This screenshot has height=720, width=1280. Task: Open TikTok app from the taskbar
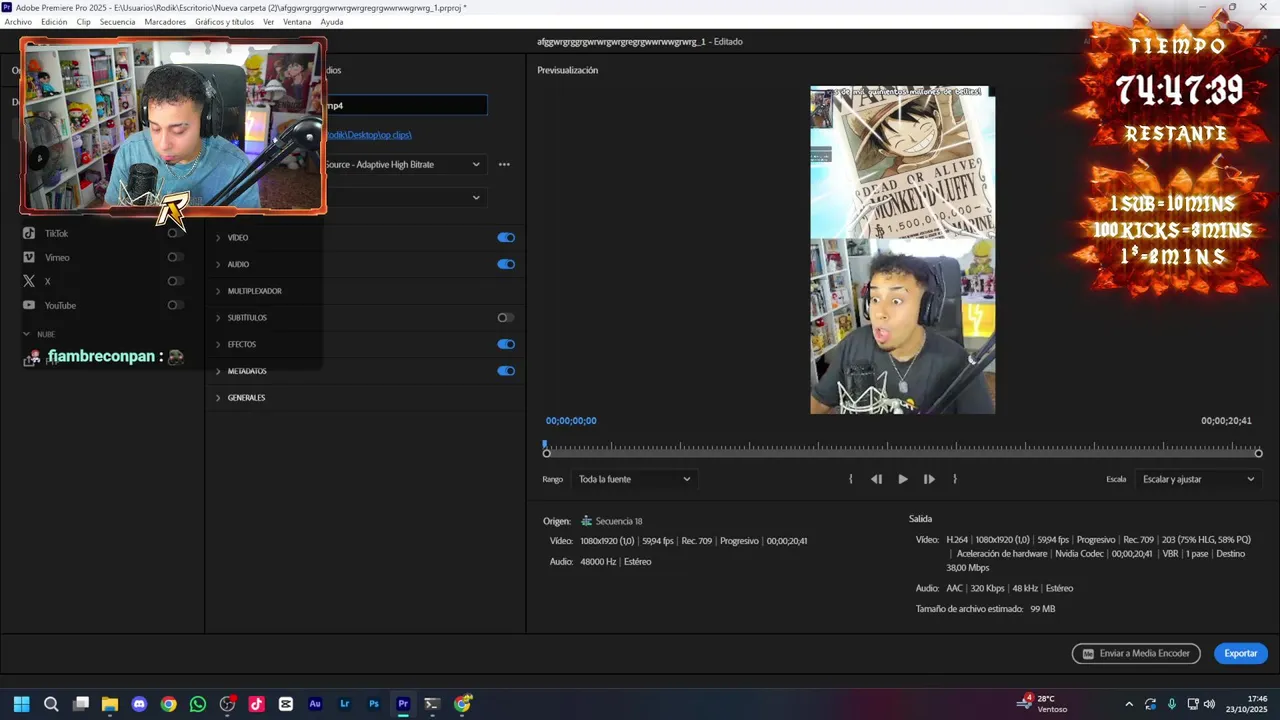pyautogui.click(x=256, y=704)
